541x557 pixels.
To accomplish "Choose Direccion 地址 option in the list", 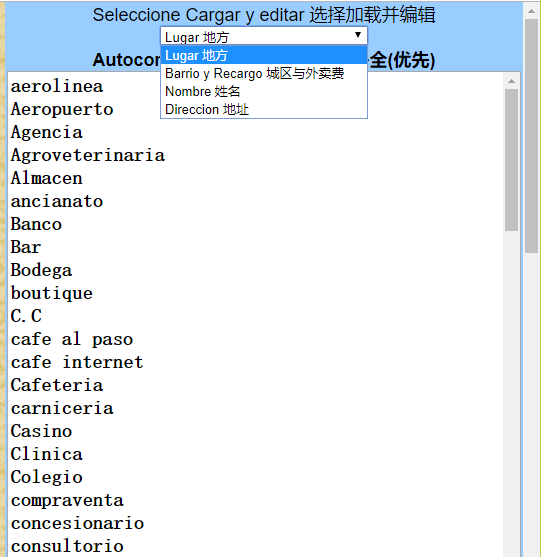I will coord(264,109).
